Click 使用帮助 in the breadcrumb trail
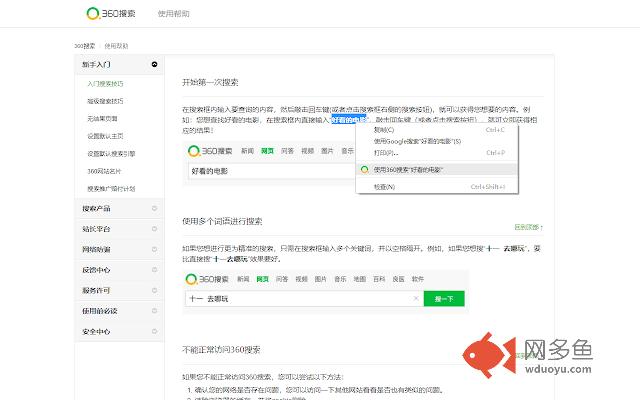Viewport: 640px width, 400px height. [x=116, y=46]
